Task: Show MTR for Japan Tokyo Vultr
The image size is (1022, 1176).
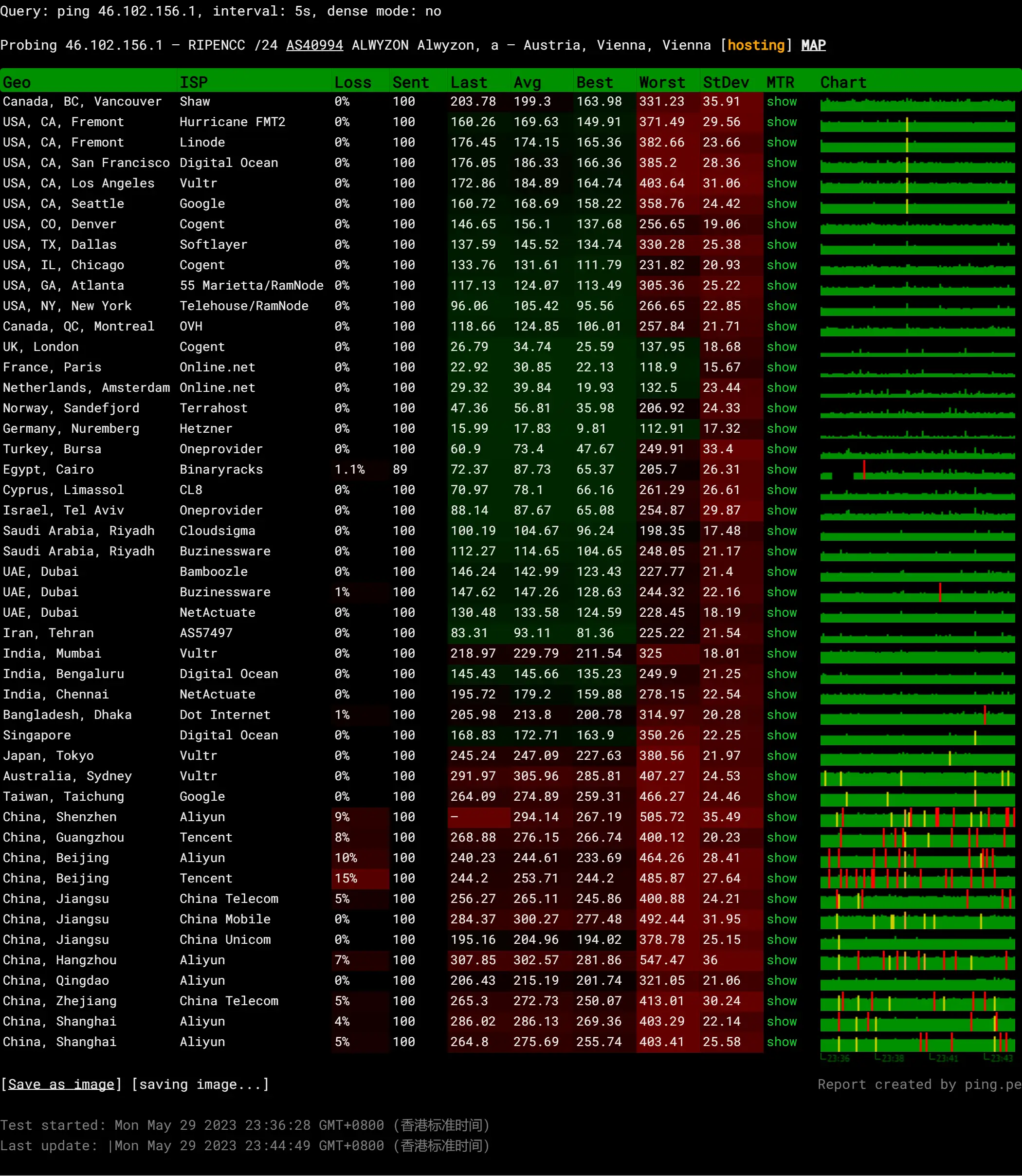Action: click(x=781, y=755)
